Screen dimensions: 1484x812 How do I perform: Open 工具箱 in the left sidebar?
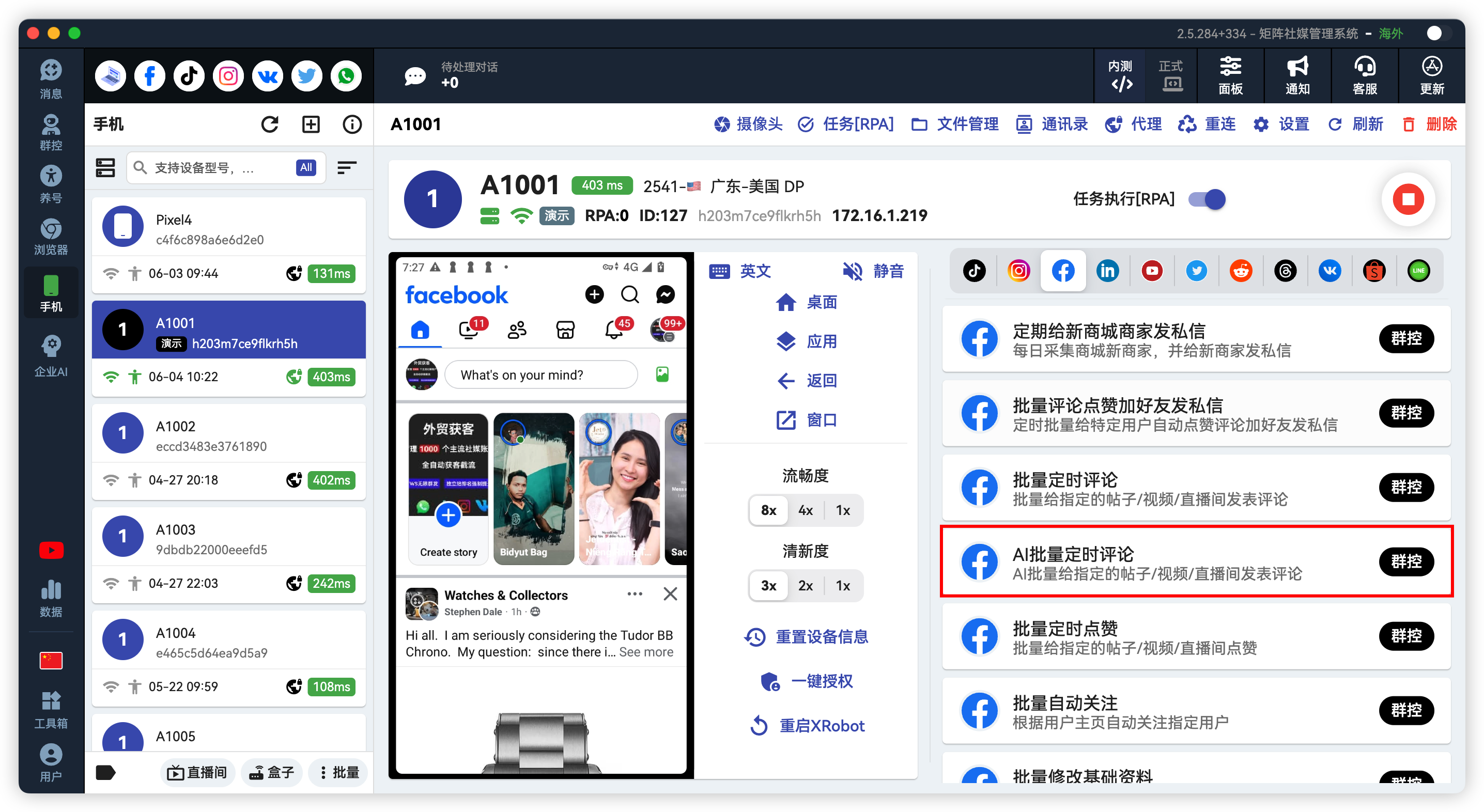click(51, 710)
